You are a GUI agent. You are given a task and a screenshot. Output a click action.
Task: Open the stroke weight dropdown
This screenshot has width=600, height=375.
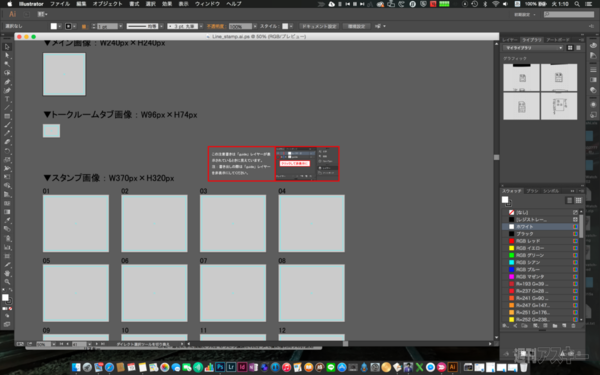(121, 26)
